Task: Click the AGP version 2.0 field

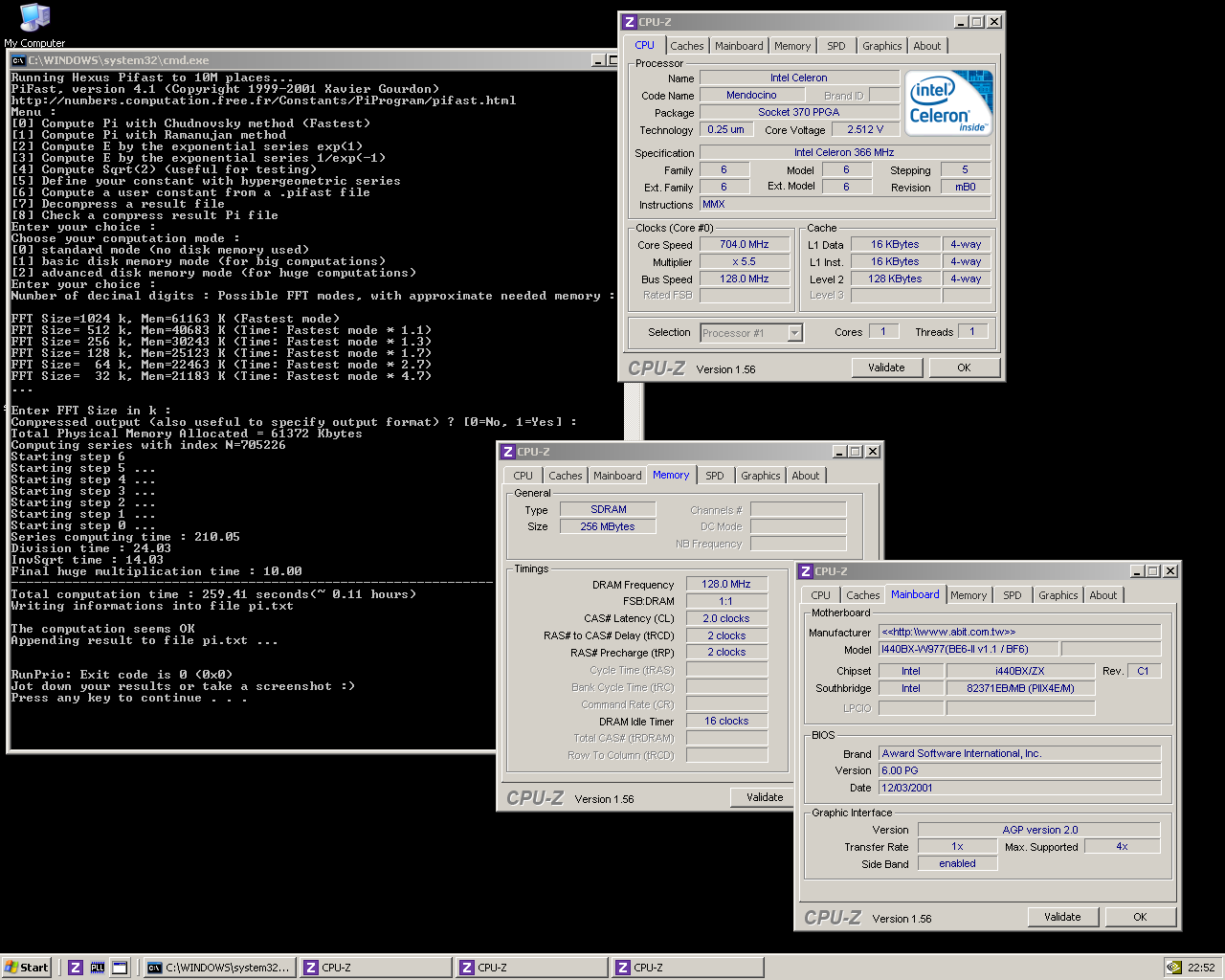Action: coord(1039,831)
